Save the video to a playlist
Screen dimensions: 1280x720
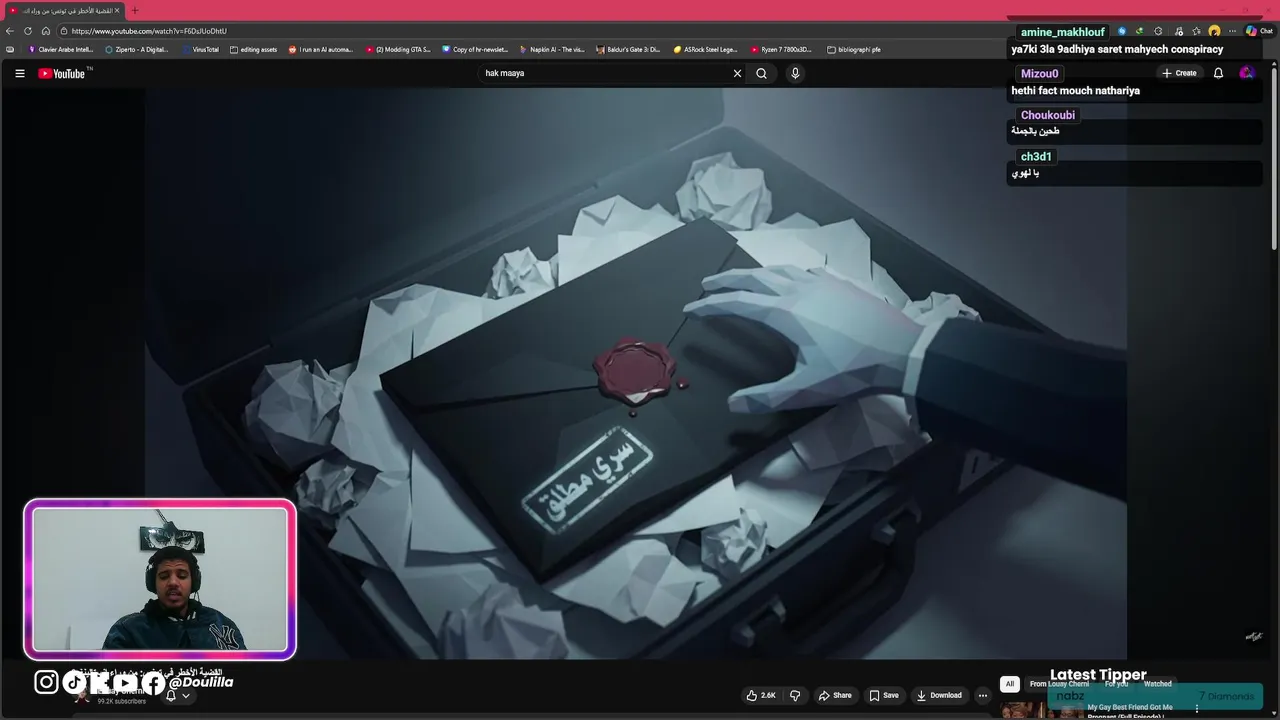884,695
